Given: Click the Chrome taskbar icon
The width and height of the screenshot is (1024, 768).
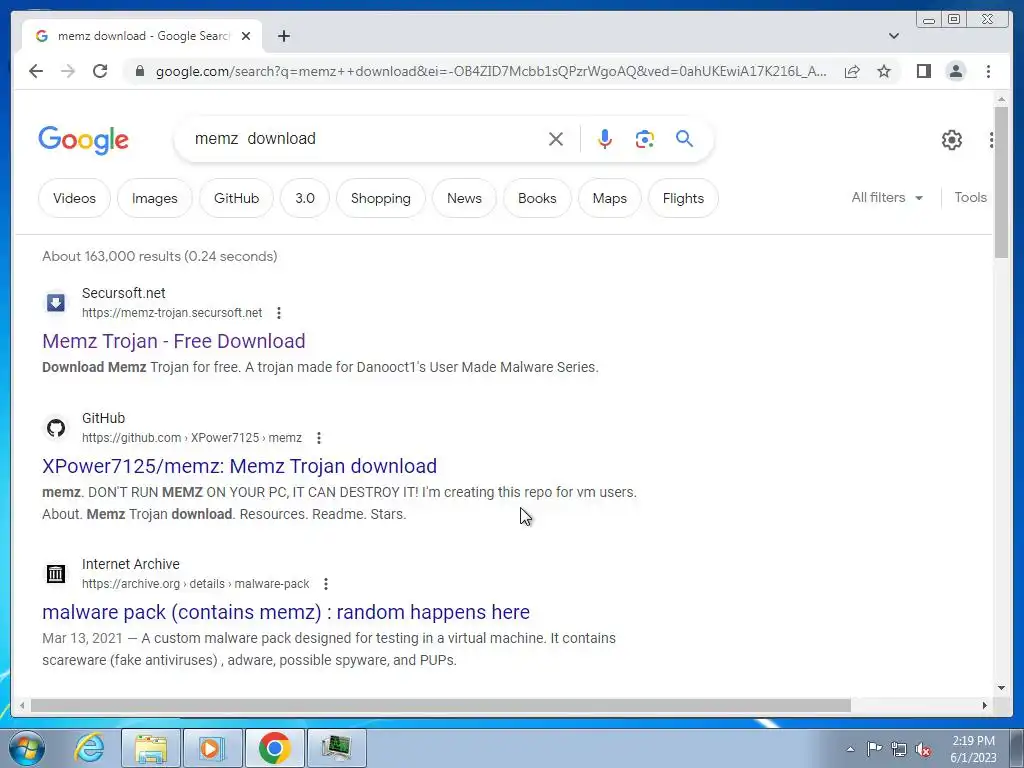Looking at the screenshot, I should (x=274, y=748).
